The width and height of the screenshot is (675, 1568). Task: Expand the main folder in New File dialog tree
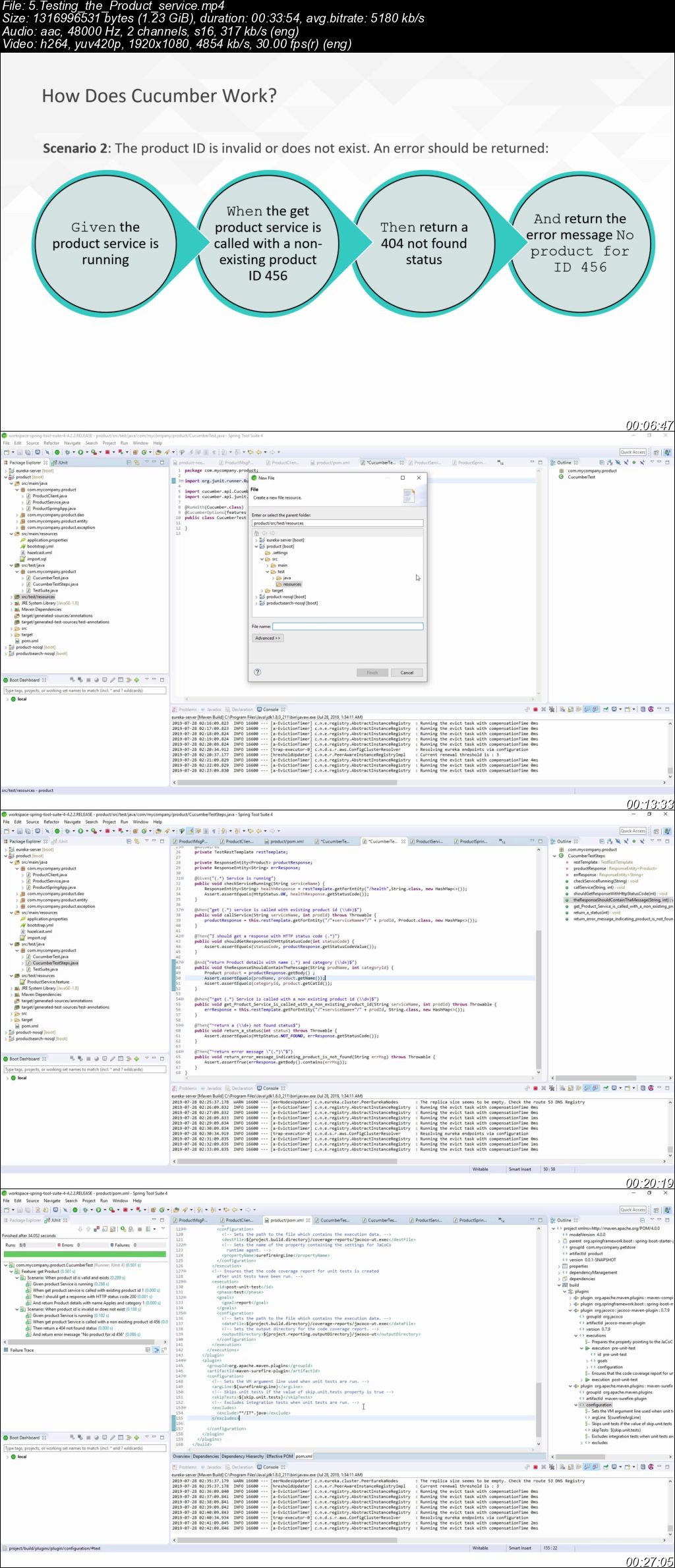pyautogui.click(x=268, y=565)
